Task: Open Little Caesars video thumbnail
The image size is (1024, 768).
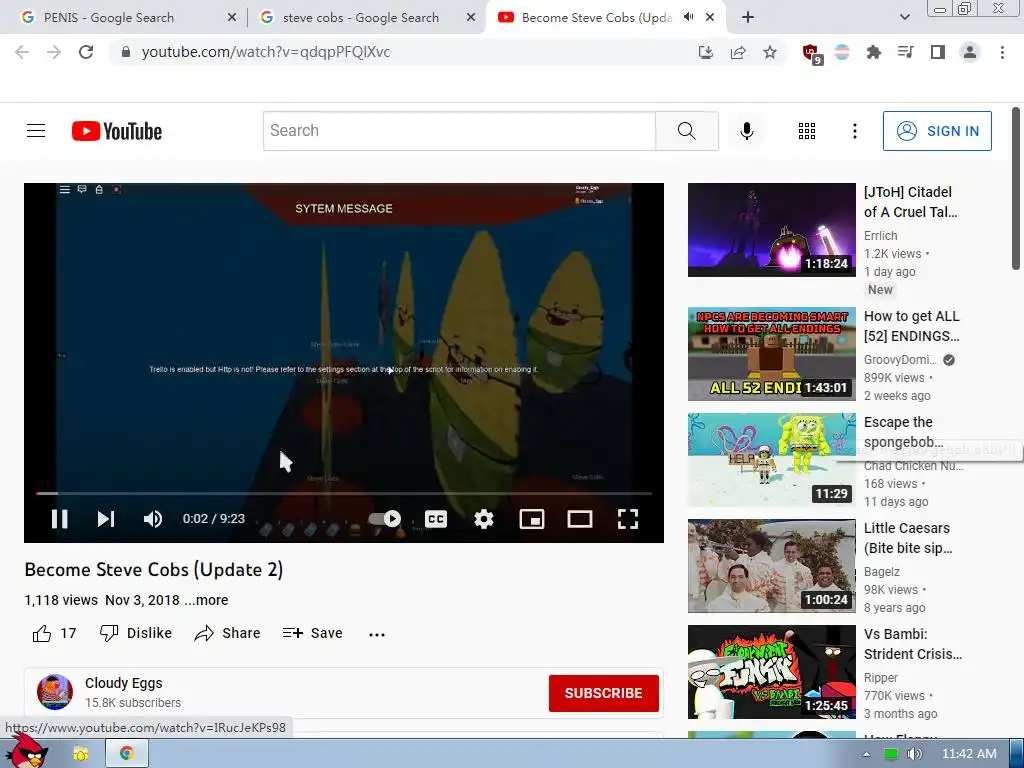Action: [771, 566]
